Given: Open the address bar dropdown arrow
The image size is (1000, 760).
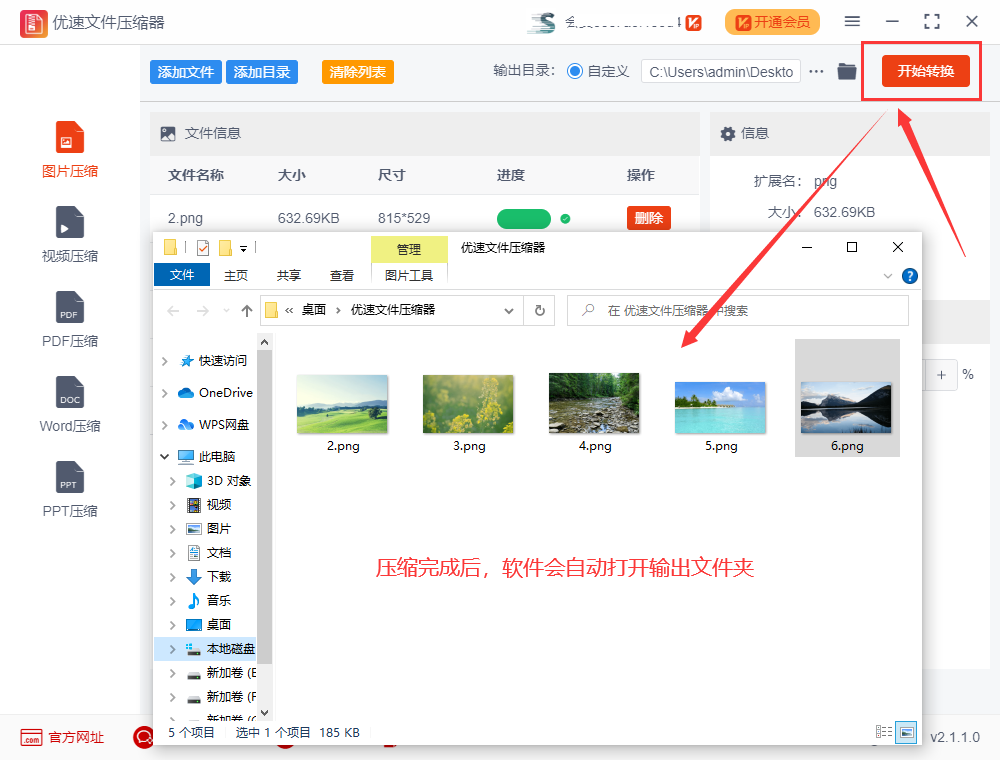Looking at the screenshot, I should (x=509, y=310).
